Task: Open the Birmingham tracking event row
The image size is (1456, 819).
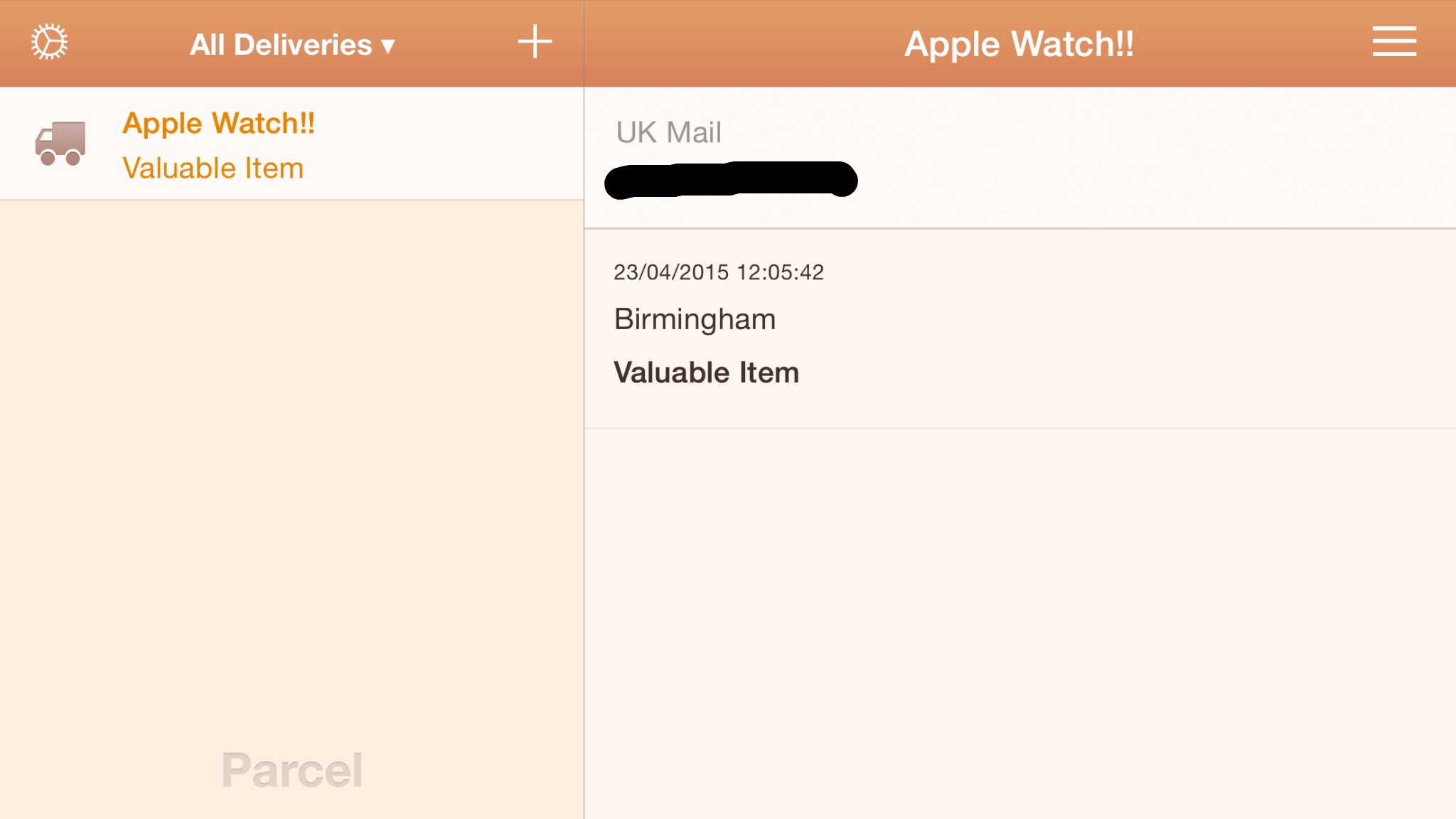Action: [x=1020, y=328]
